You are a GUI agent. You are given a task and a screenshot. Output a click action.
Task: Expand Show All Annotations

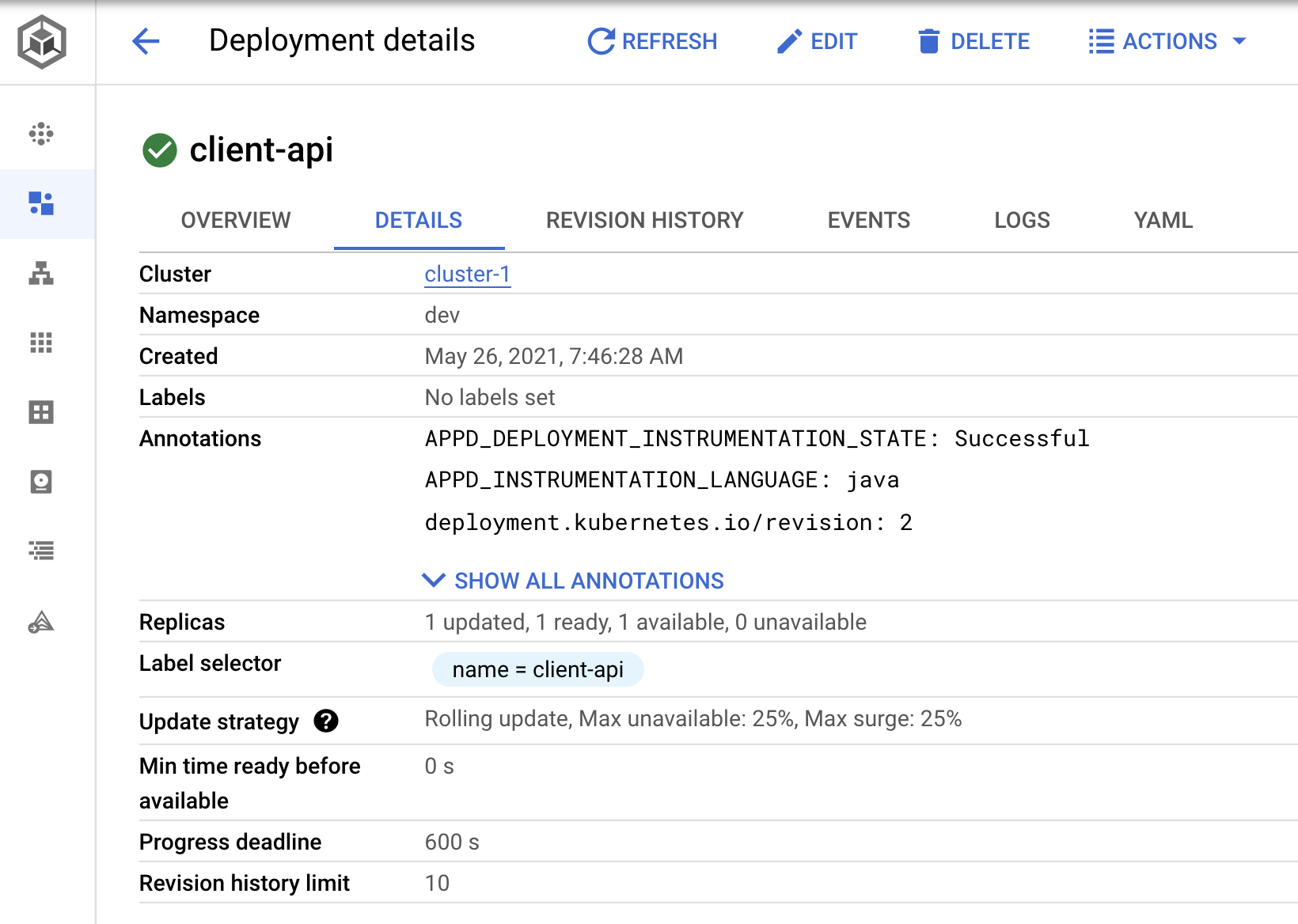click(x=574, y=580)
